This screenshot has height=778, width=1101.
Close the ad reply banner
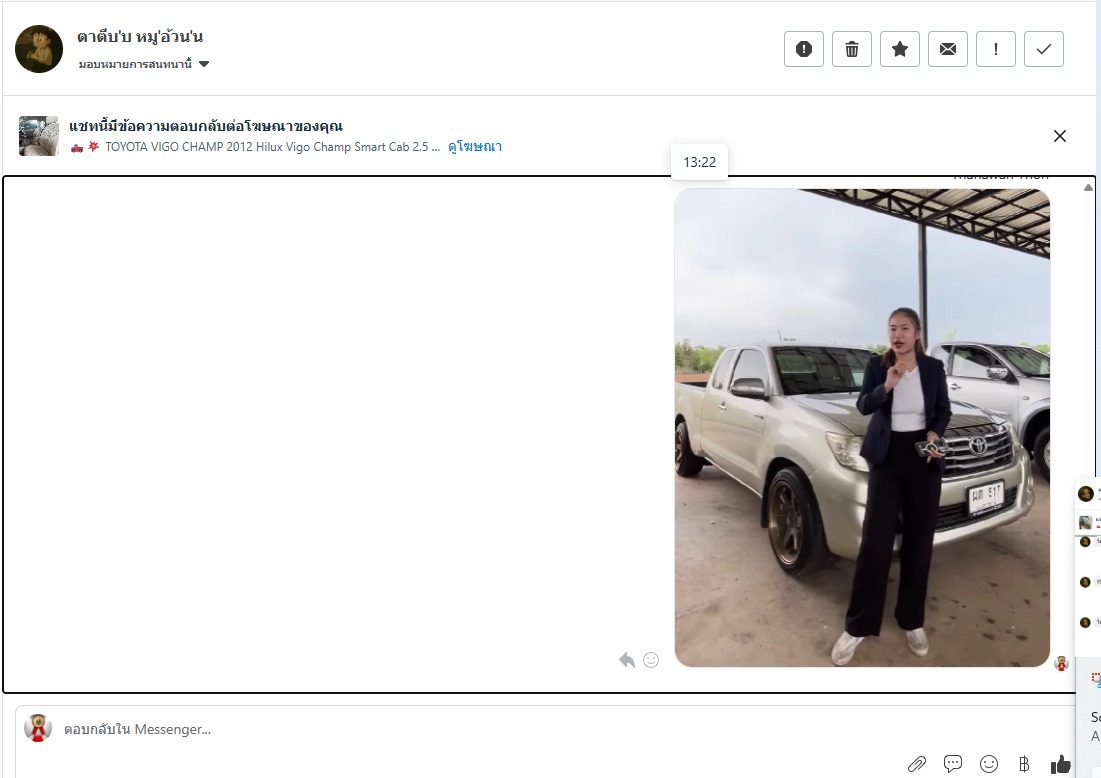pyautogui.click(x=1060, y=136)
